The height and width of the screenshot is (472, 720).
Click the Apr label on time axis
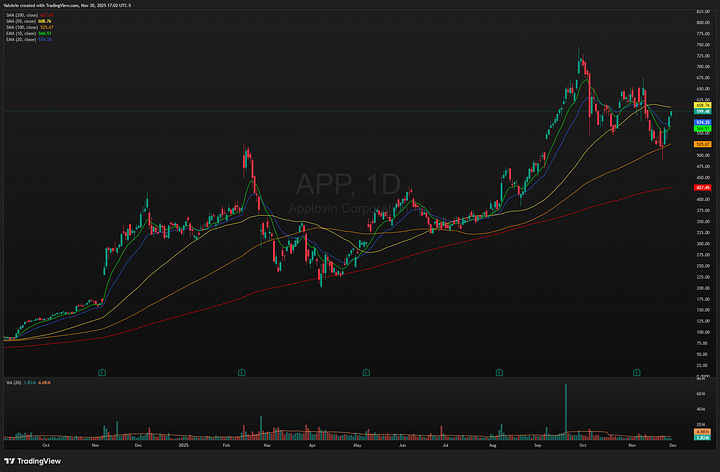(x=312, y=445)
